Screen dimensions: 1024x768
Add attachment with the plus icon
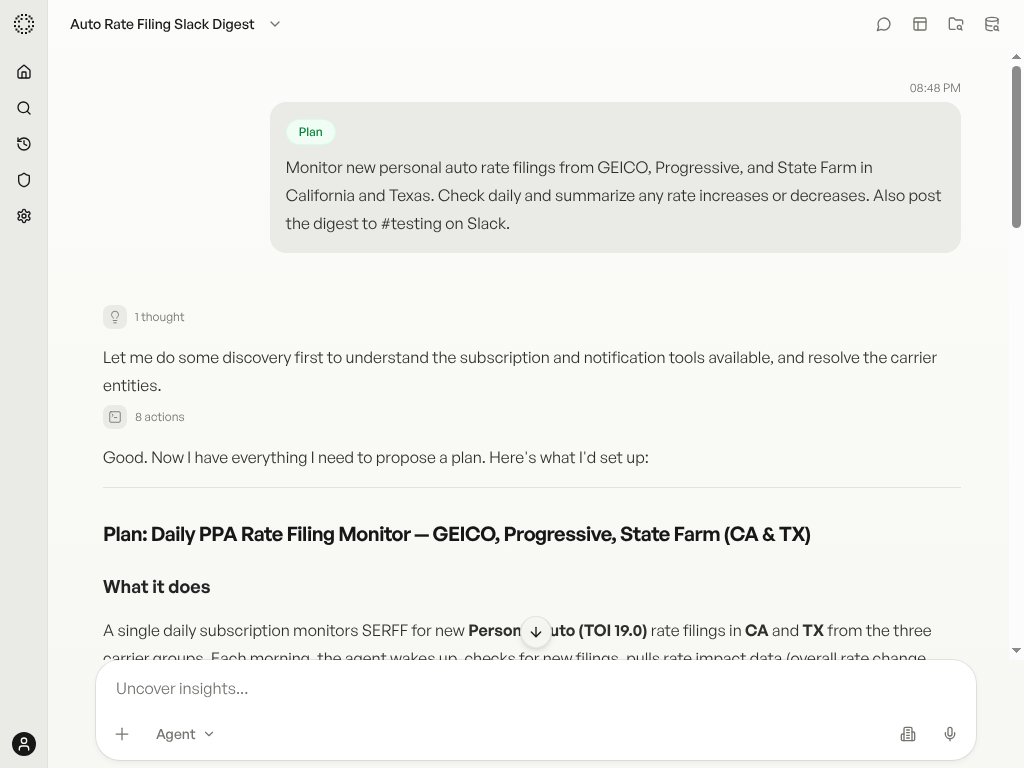[121, 734]
